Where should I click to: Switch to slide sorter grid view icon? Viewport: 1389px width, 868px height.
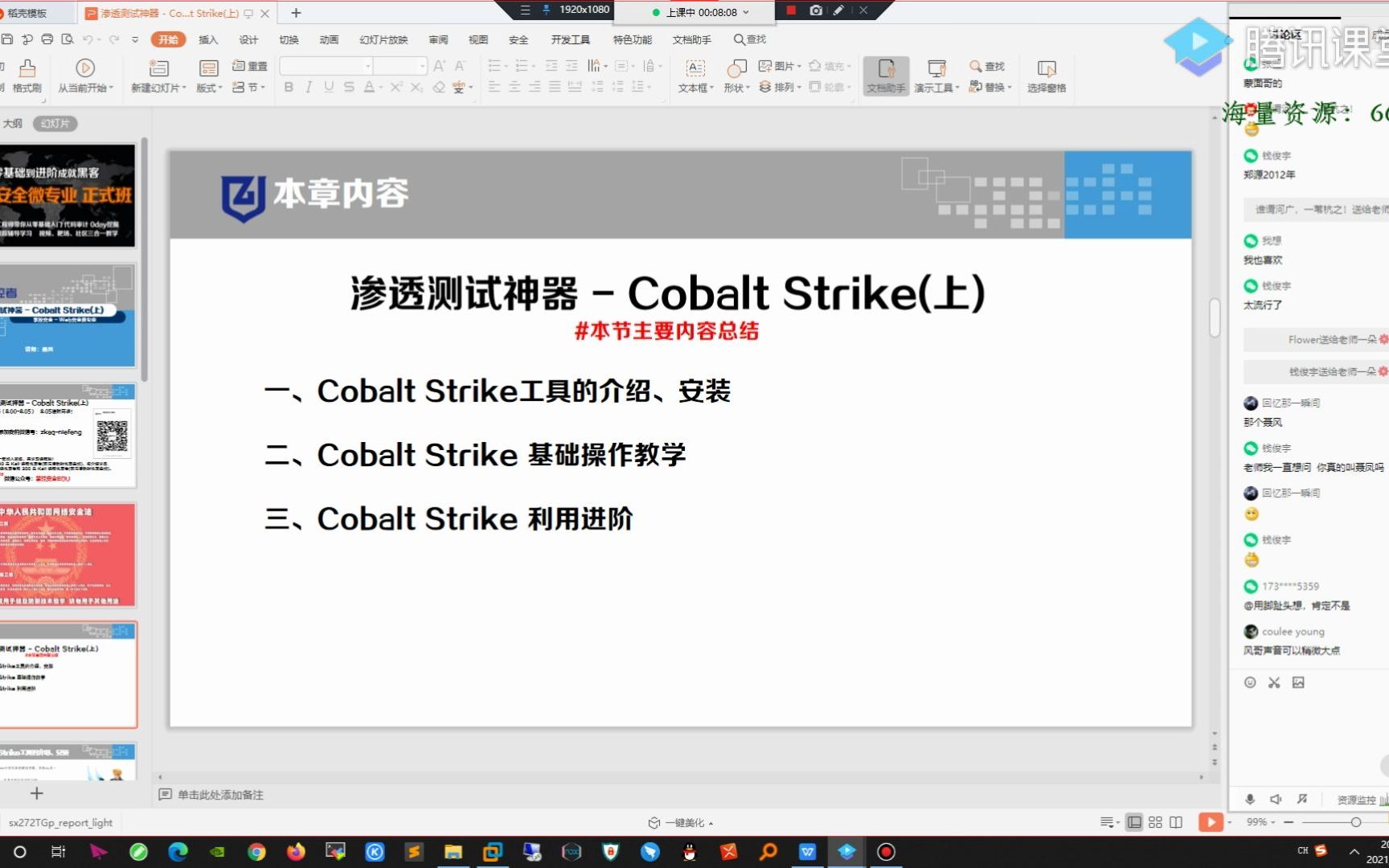pyautogui.click(x=1155, y=822)
